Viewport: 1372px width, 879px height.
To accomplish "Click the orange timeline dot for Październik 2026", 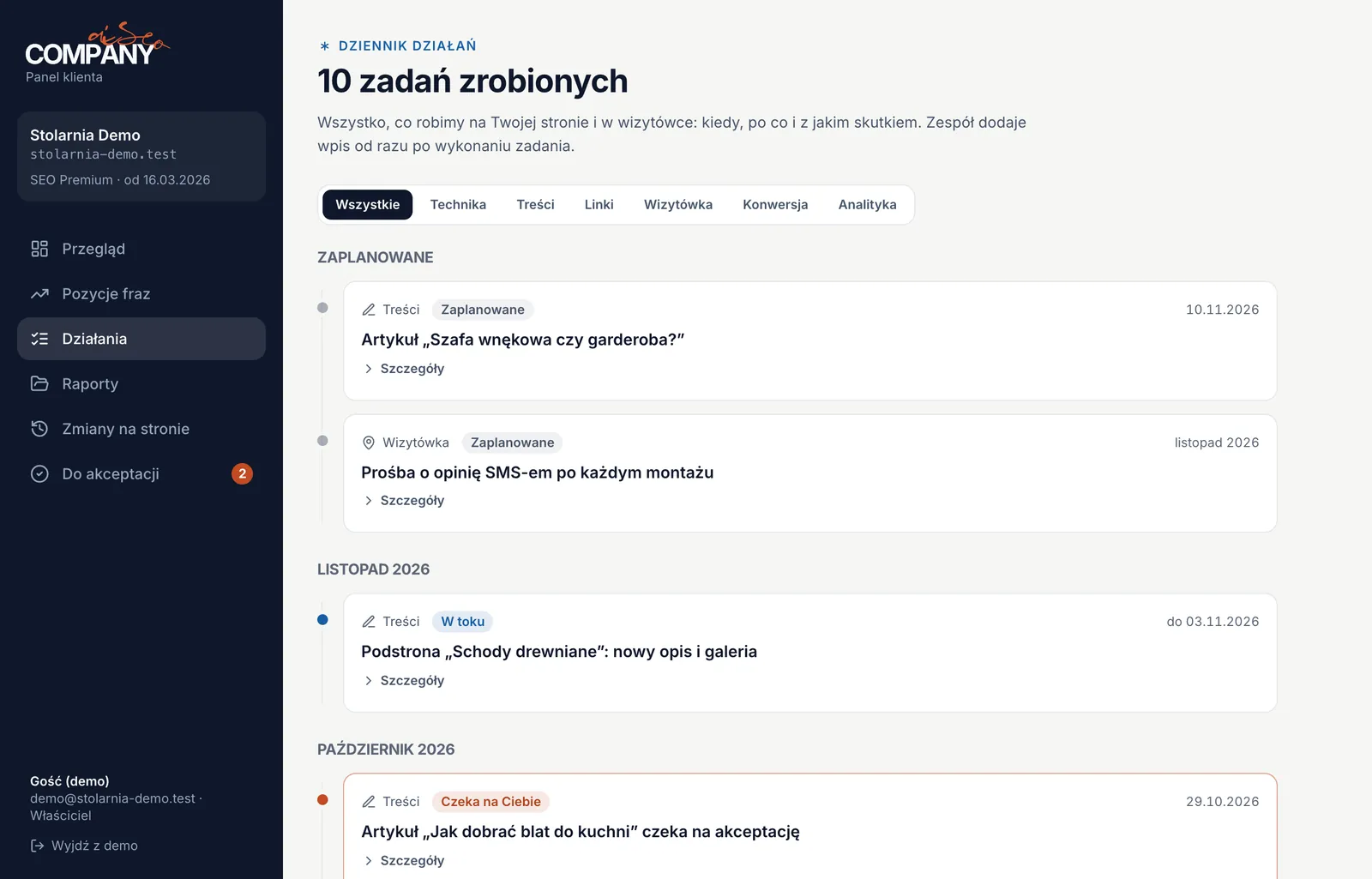I will [x=322, y=800].
